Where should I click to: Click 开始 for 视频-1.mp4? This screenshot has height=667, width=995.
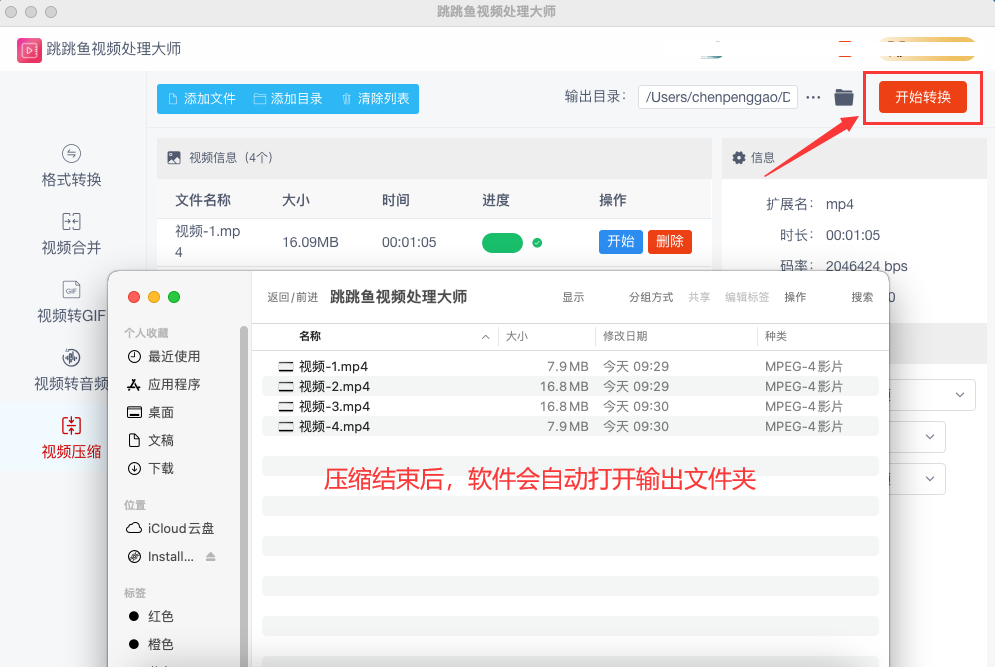[621, 242]
